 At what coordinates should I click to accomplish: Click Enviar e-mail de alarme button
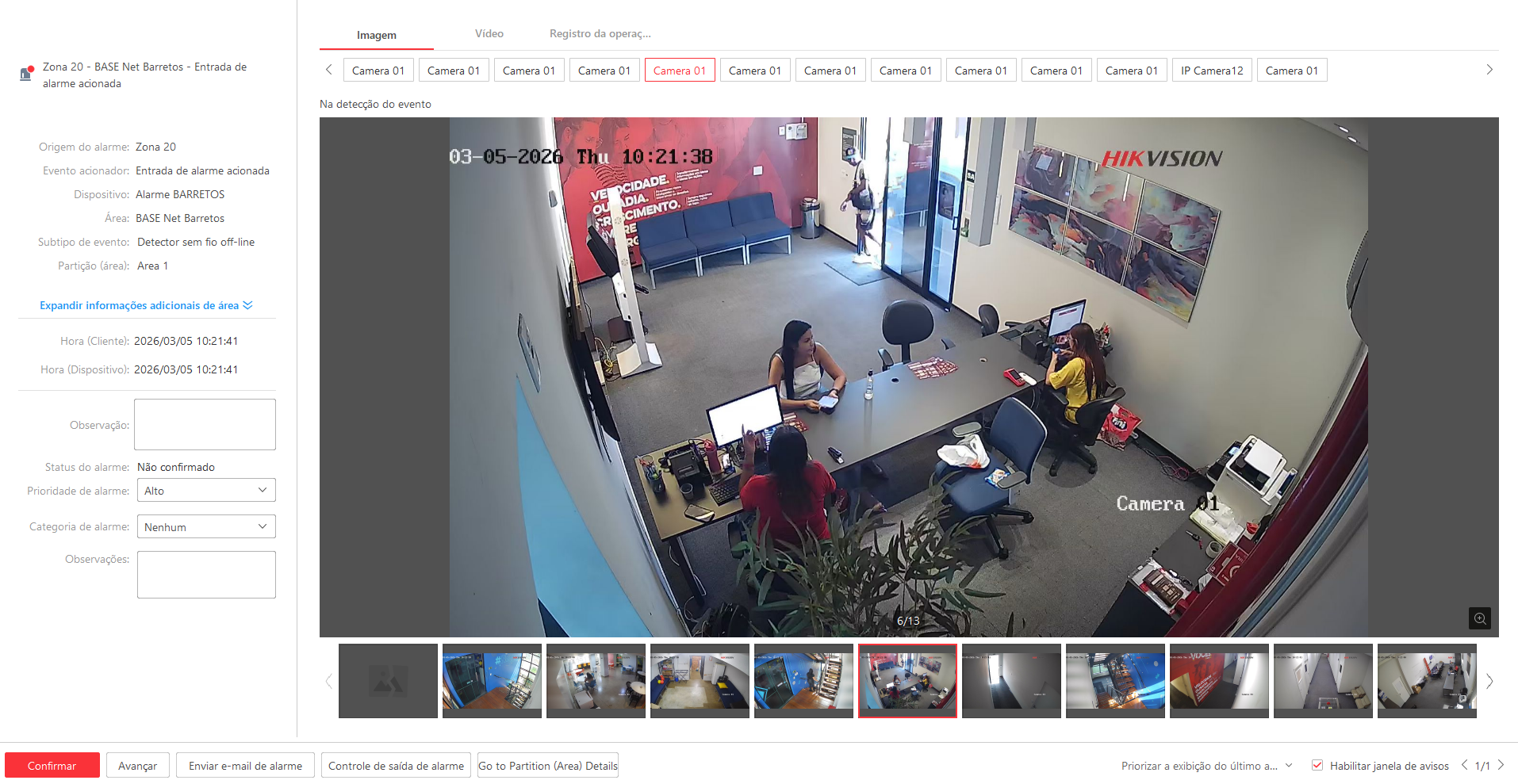click(x=245, y=766)
